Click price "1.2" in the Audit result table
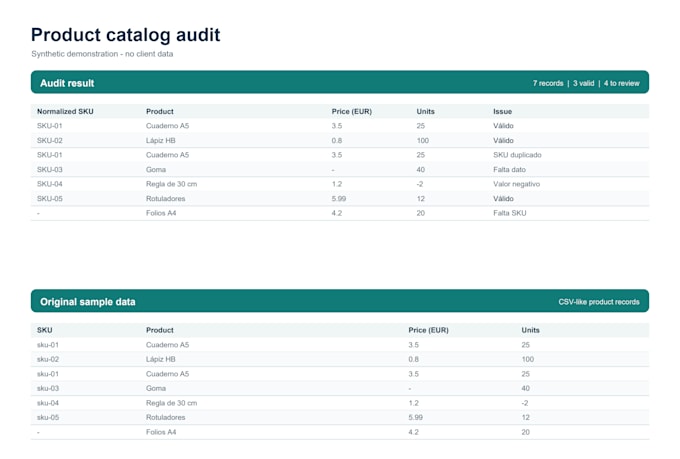The width and height of the screenshot is (680, 459). (x=337, y=184)
